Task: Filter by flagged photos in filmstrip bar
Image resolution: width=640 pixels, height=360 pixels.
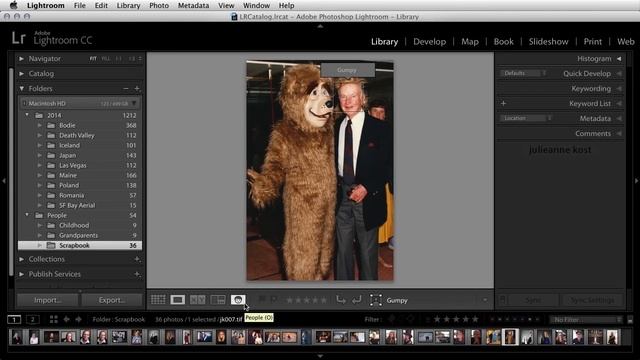Action: [391, 319]
